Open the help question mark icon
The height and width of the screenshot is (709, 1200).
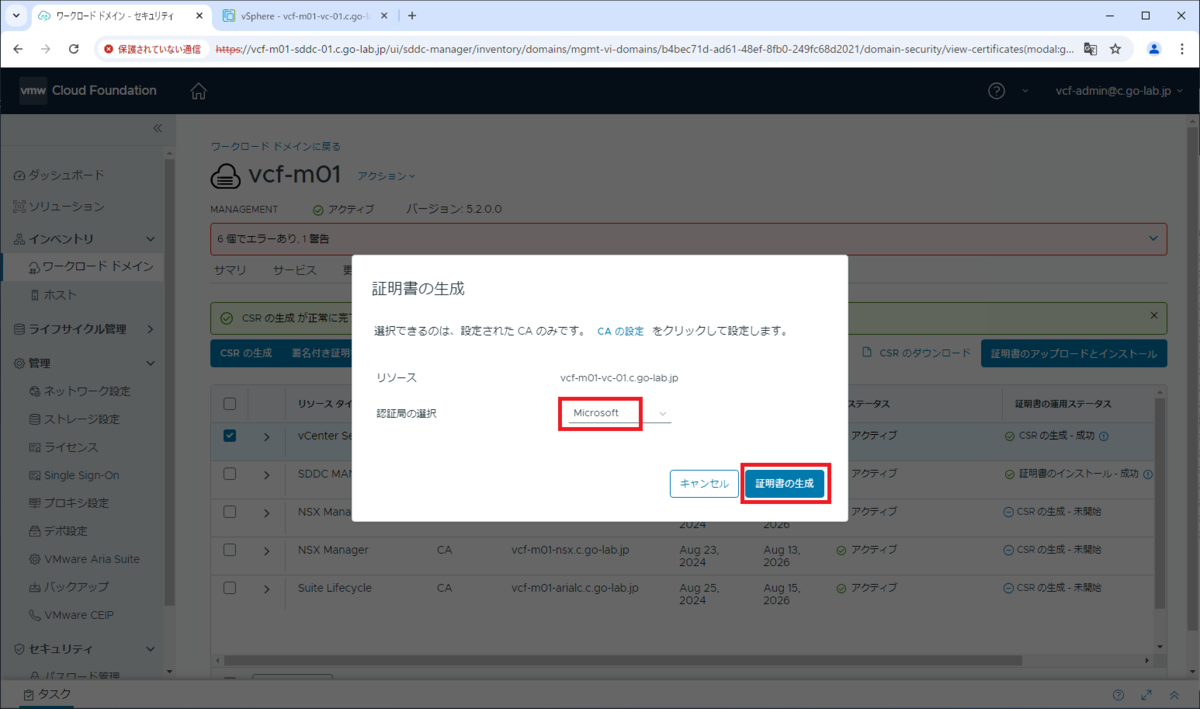coord(996,91)
